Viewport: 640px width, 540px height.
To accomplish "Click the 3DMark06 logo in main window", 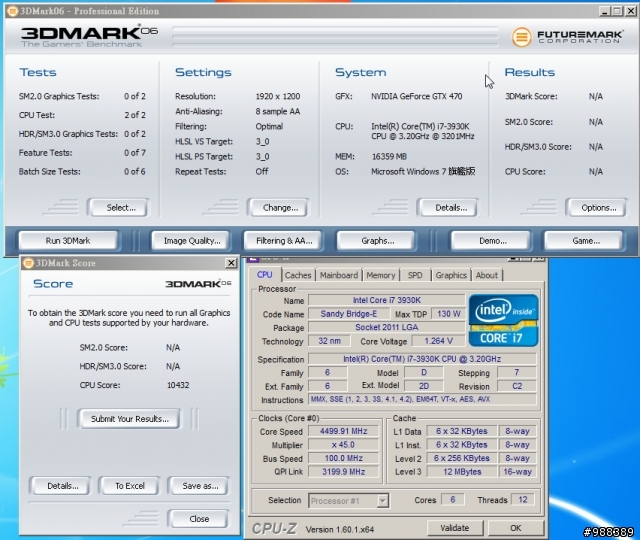I will [89, 36].
